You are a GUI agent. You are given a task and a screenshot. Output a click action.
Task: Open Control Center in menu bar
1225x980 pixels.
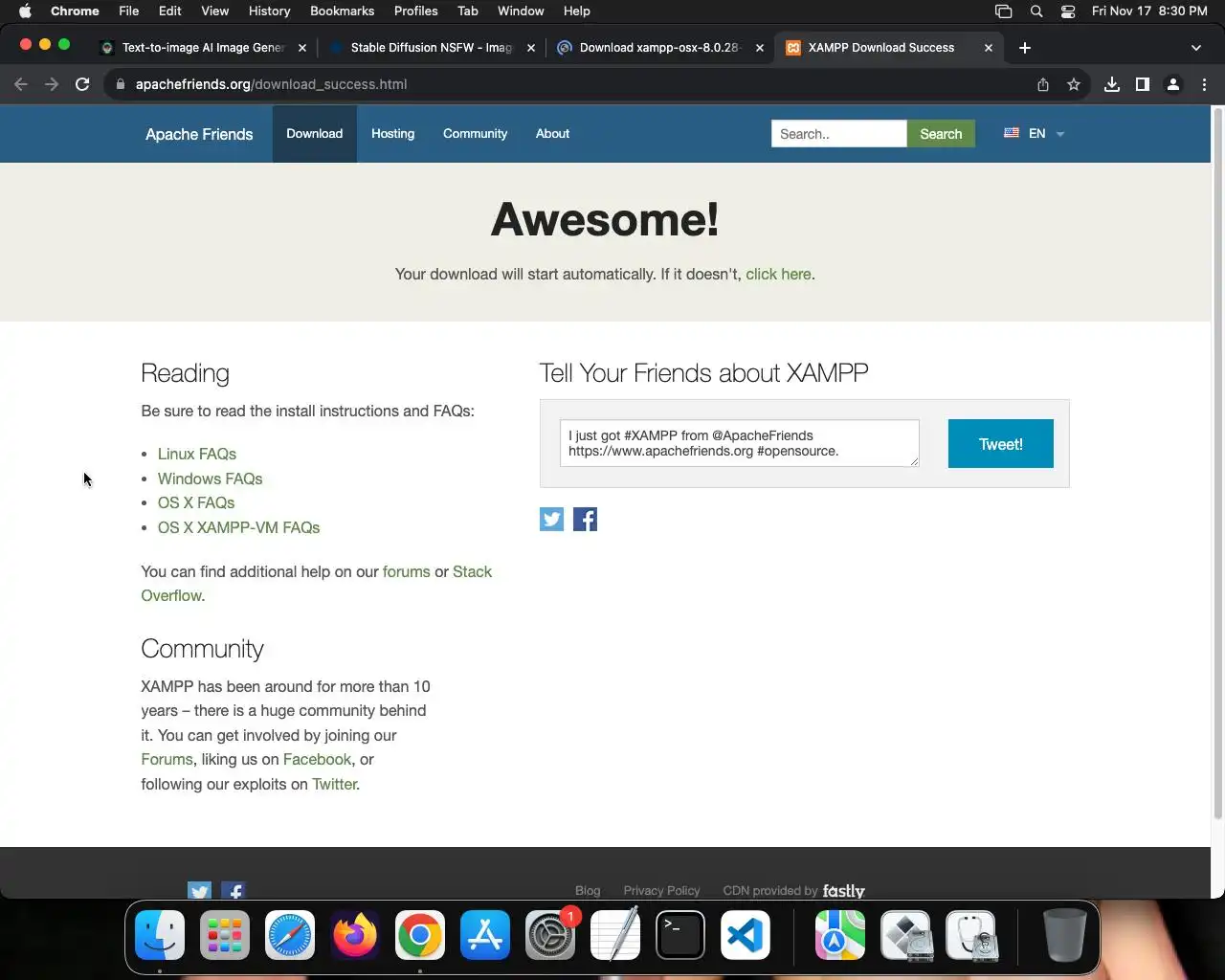point(1068,11)
